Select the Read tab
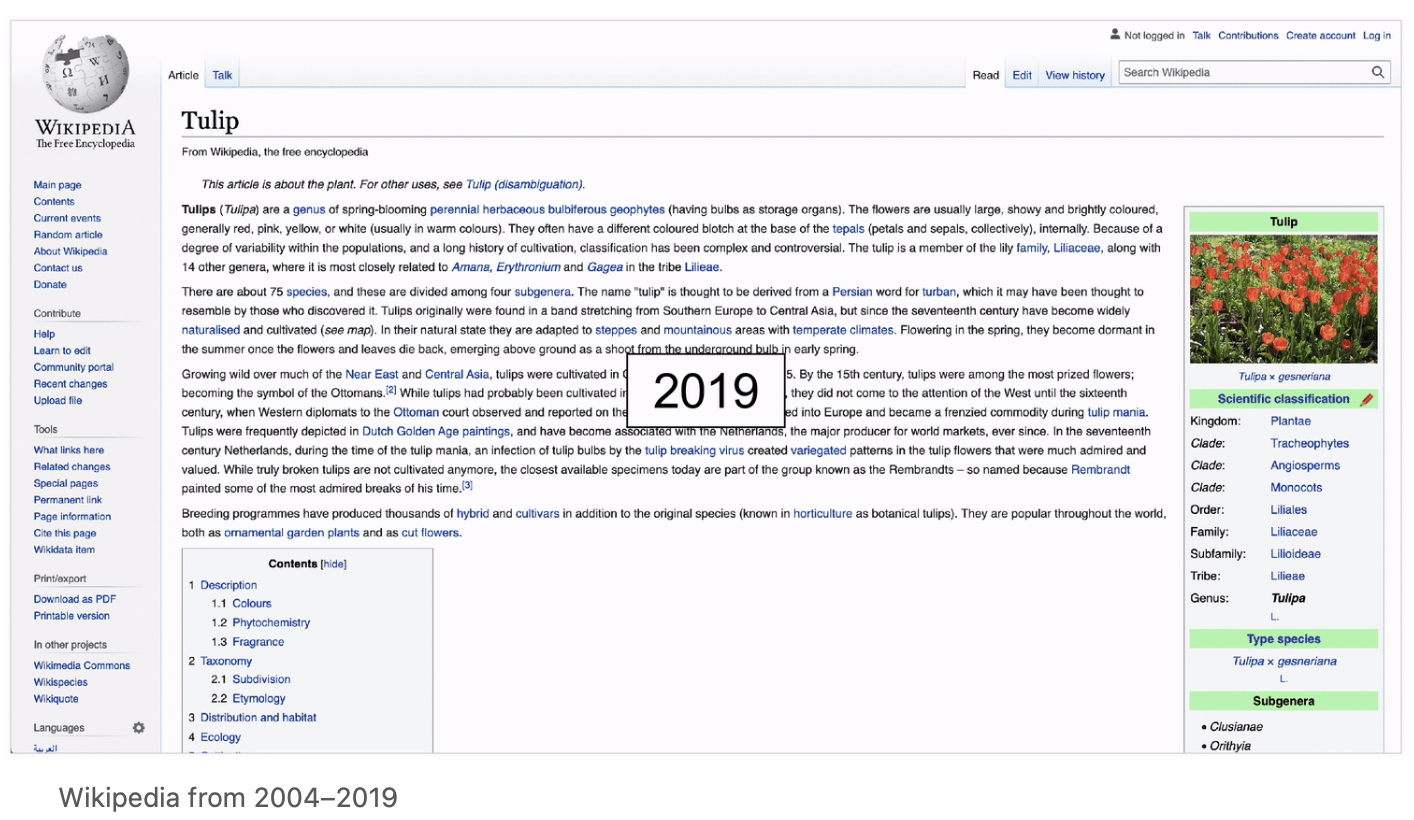The height and width of the screenshot is (820, 1414). point(986,75)
